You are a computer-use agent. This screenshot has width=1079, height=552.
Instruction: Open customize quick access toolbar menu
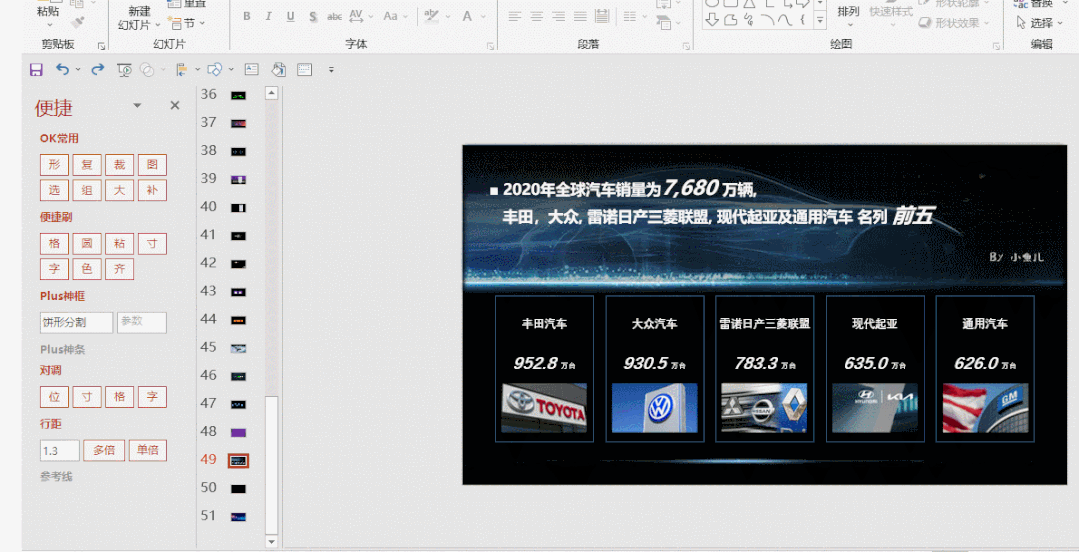(331, 70)
